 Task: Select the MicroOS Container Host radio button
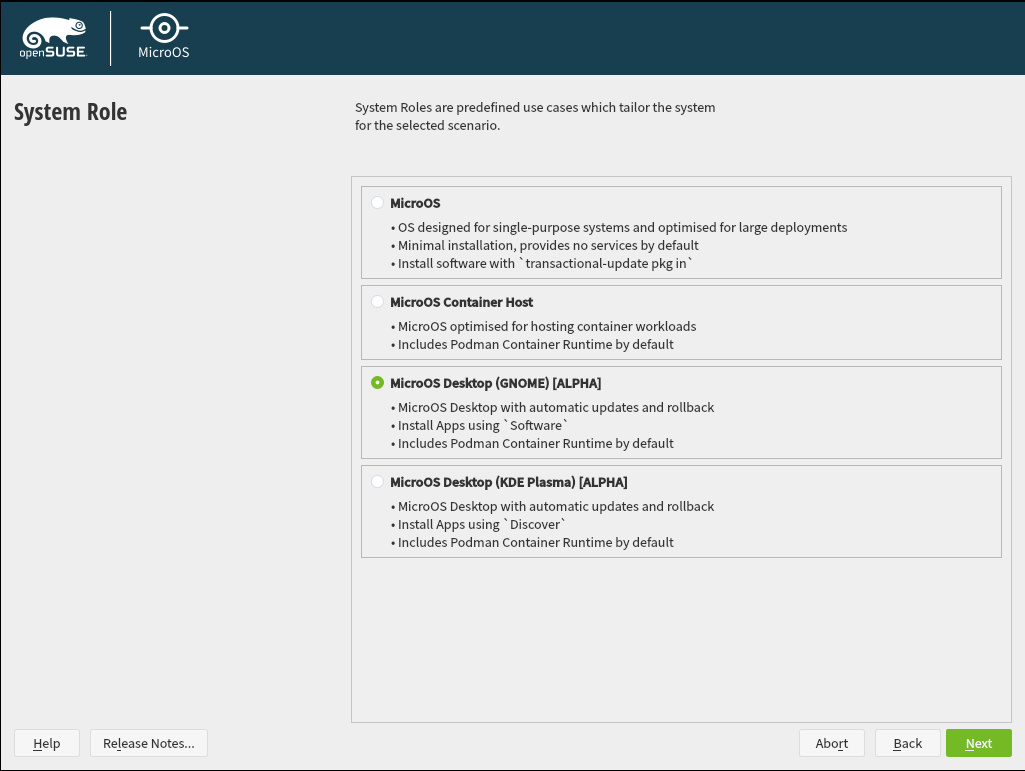[x=377, y=301]
